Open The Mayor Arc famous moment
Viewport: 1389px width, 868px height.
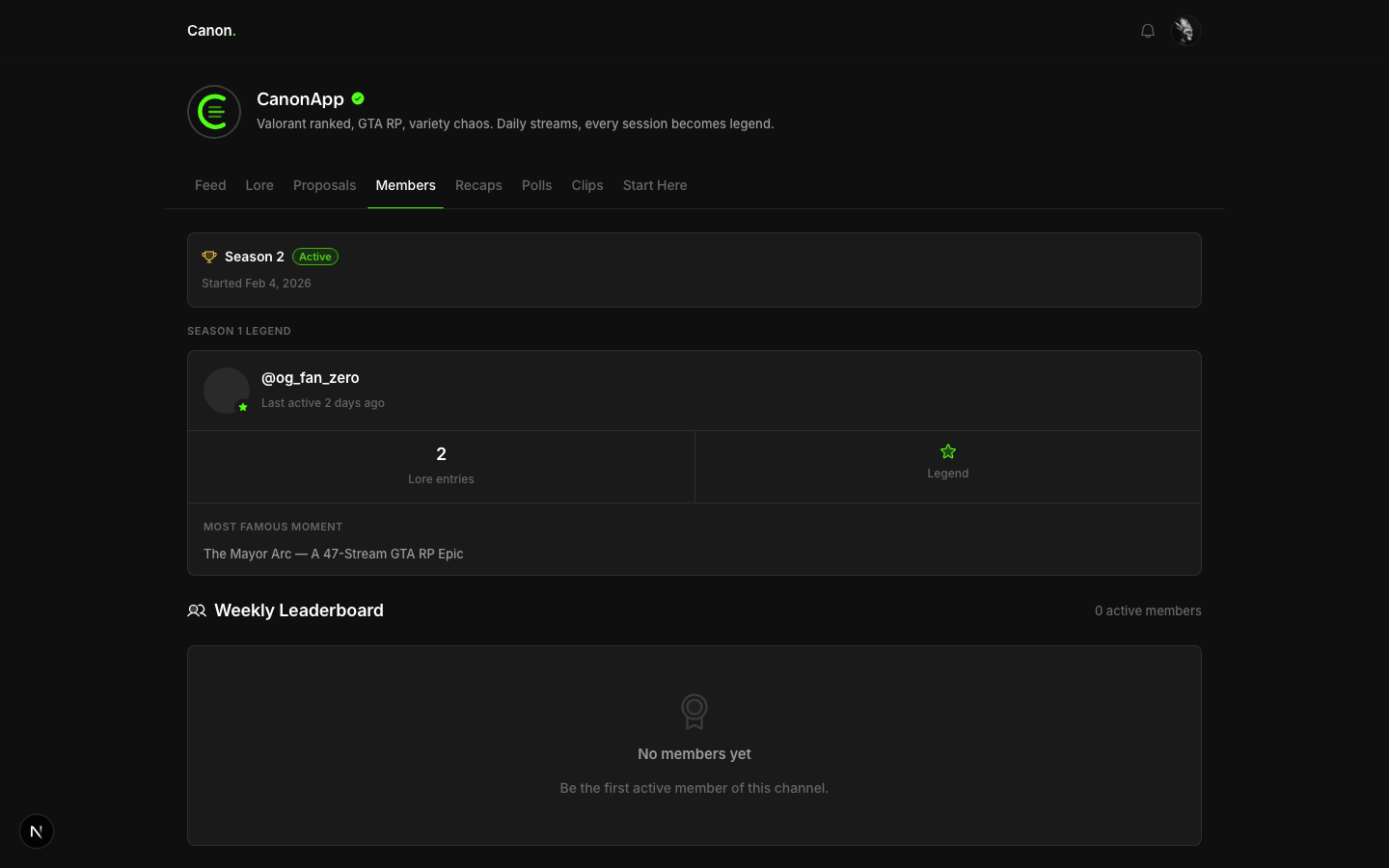(334, 554)
